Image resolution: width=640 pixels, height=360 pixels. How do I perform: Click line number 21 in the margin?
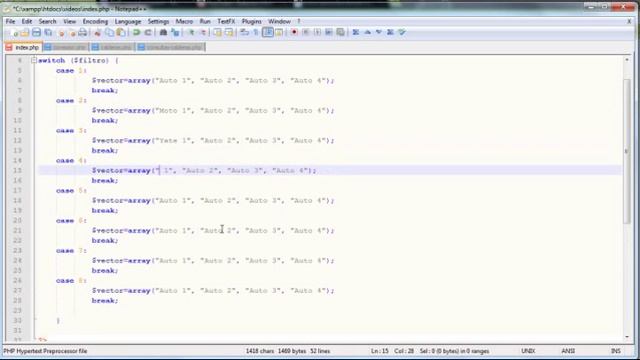[17, 231]
